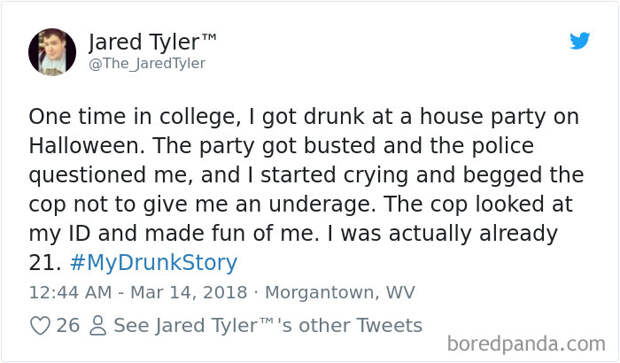
Task: Open the Morgantown, WV location
Action: click(340, 293)
